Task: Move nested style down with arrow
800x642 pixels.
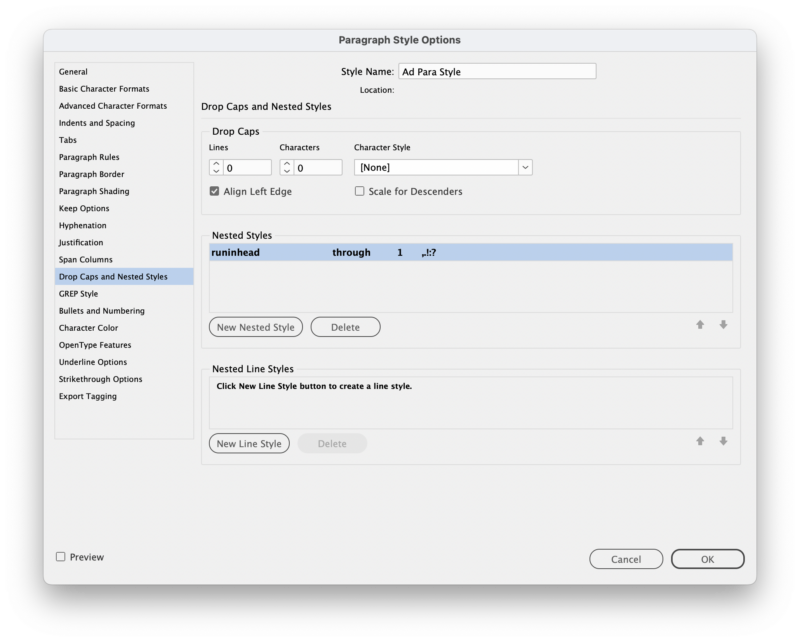Action: coord(723,325)
